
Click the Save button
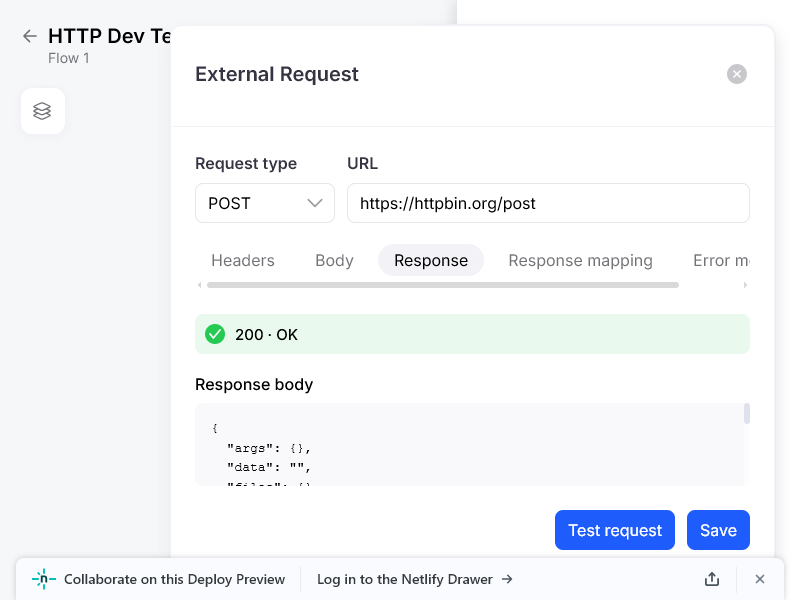point(718,530)
